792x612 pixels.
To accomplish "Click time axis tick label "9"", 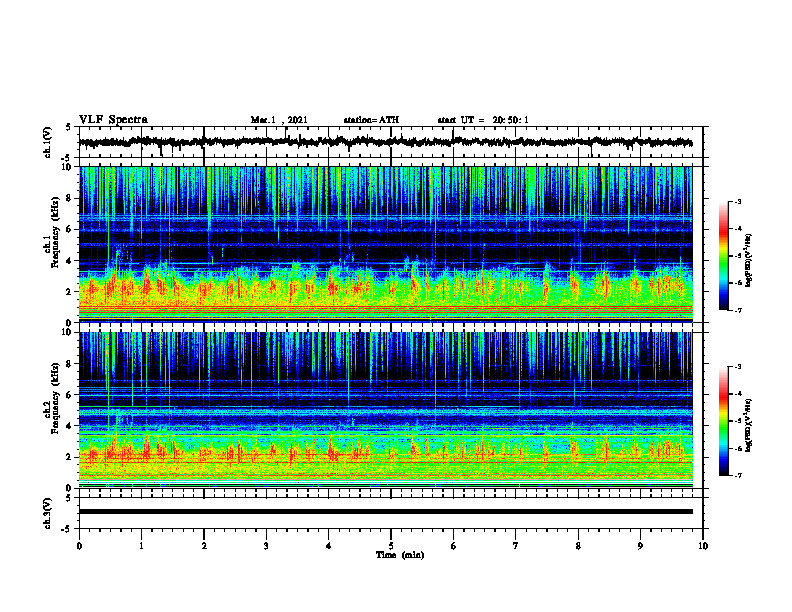I will (640, 546).
